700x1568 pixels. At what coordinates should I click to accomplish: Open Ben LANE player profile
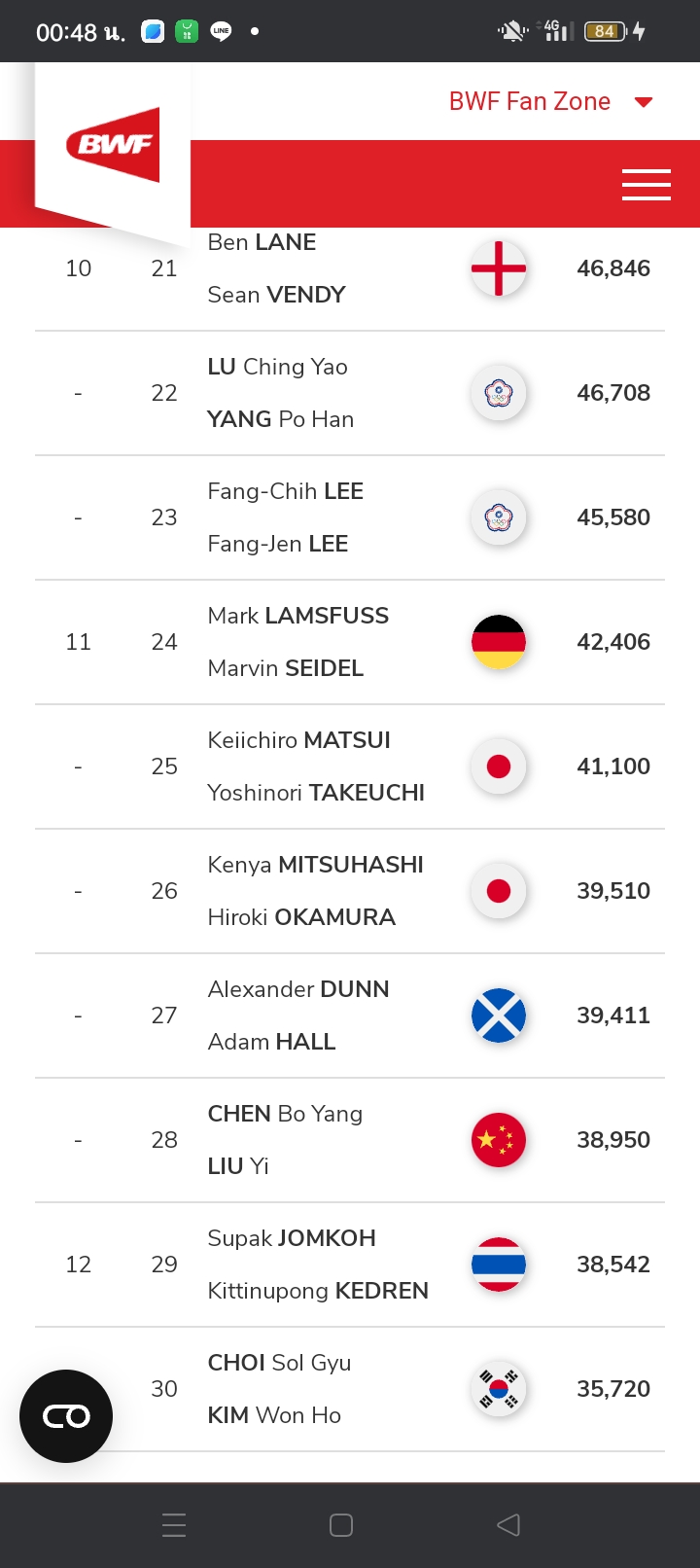pyautogui.click(x=262, y=242)
